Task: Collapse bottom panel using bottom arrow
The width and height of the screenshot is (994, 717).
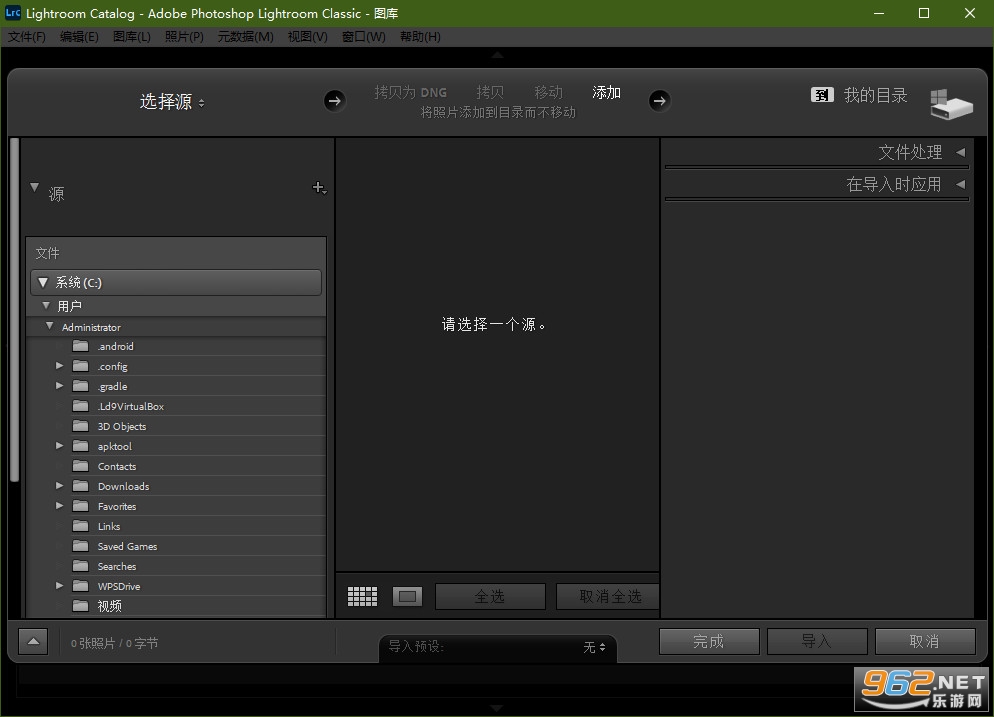Action: point(497,707)
